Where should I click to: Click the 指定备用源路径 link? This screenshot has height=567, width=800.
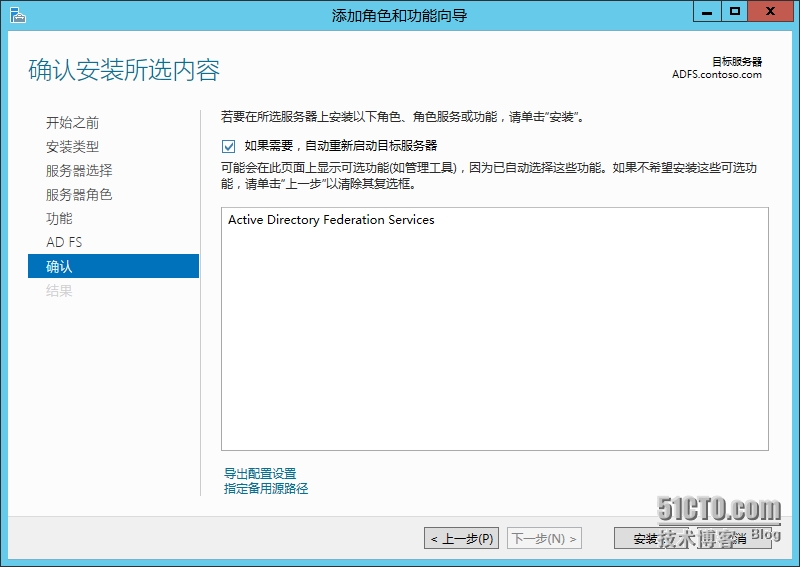click(x=266, y=489)
